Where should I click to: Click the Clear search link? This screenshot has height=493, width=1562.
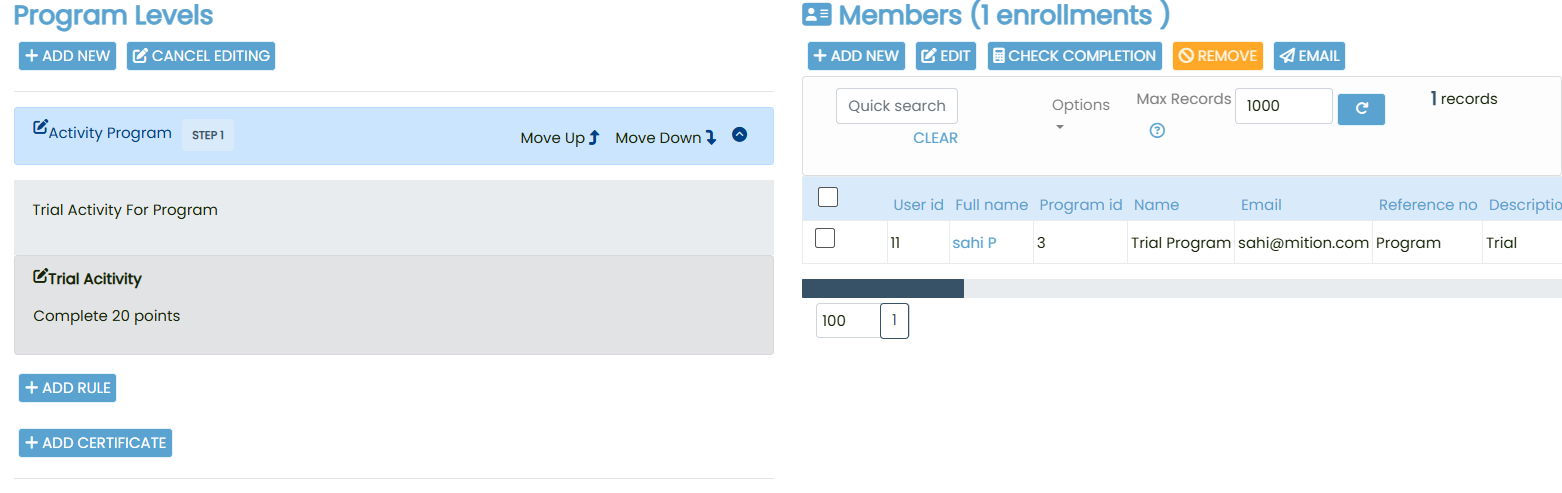tap(935, 138)
